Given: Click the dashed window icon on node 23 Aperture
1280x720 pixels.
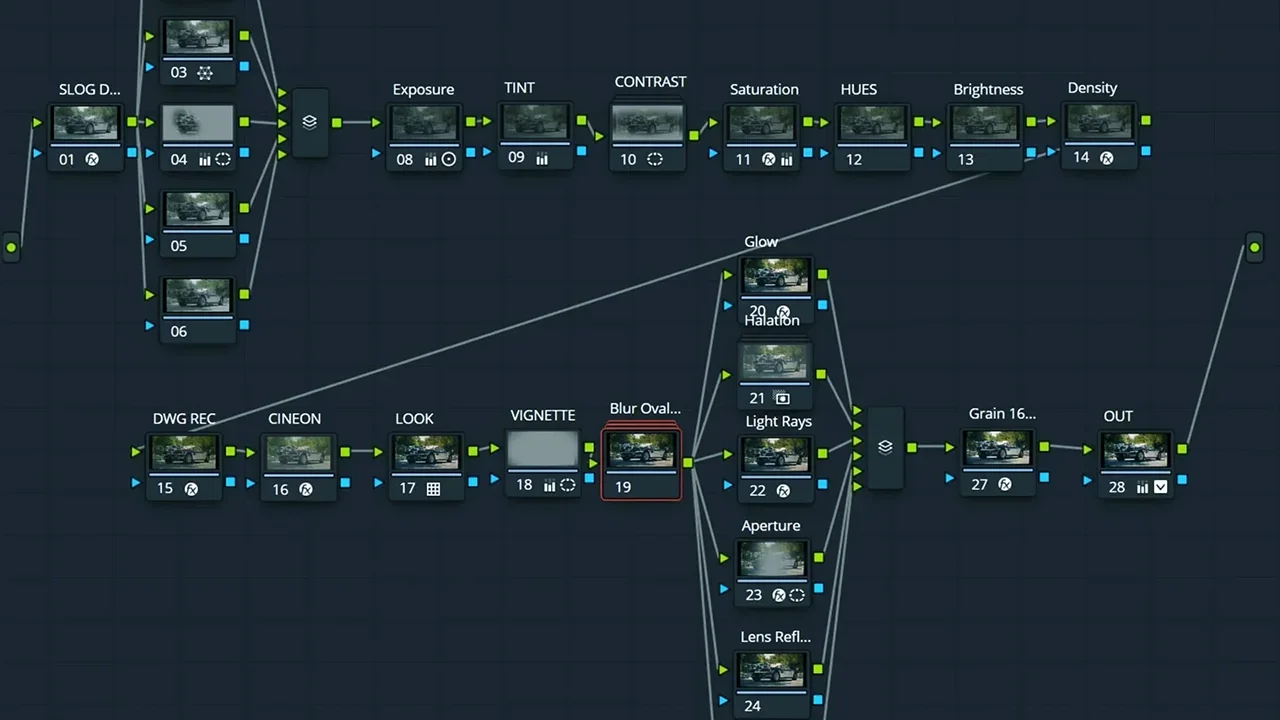Looking at the screenshot, I should pos(797,595).
